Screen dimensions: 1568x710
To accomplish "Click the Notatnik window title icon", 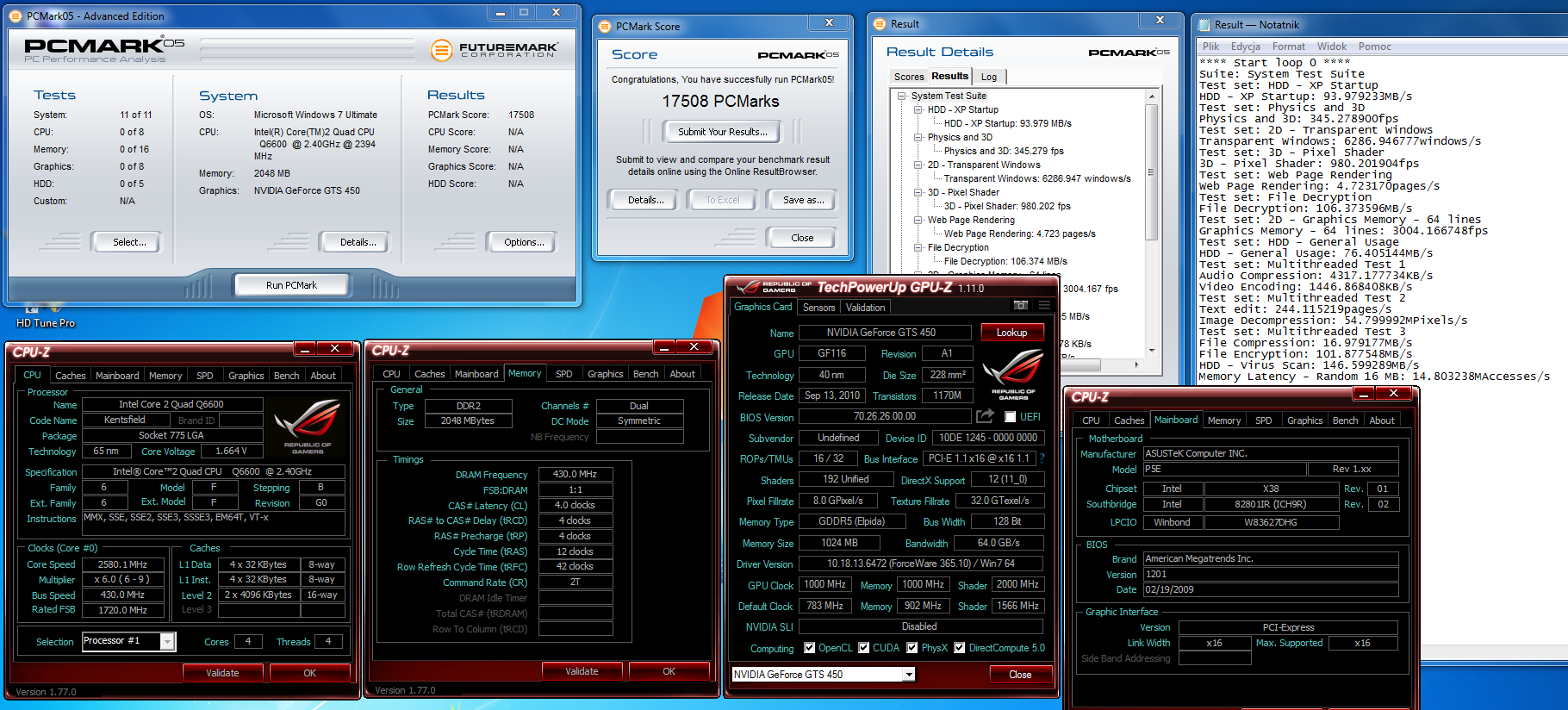I will point(1204,25).
